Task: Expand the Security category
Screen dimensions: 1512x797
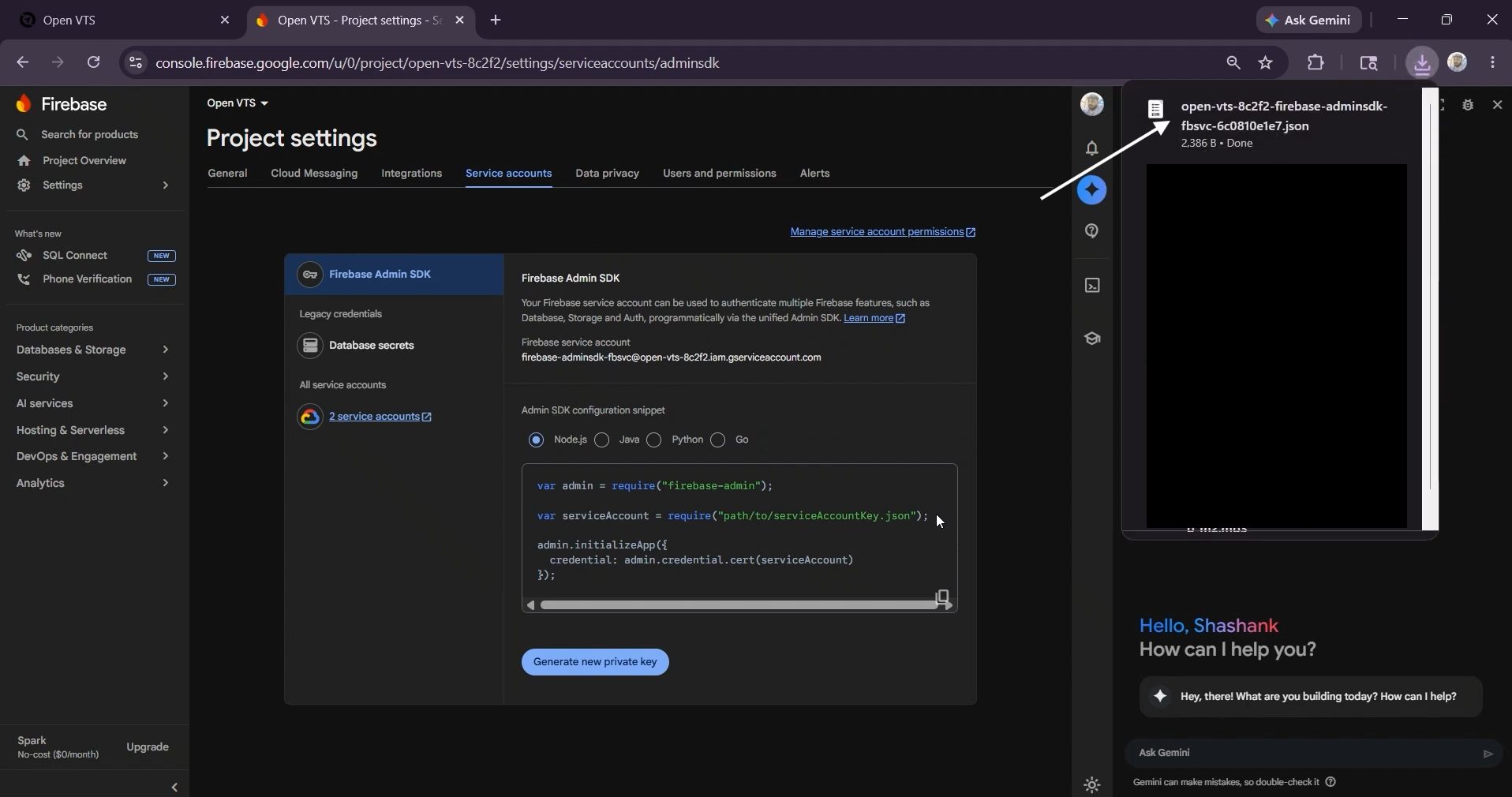Action: 166,377
